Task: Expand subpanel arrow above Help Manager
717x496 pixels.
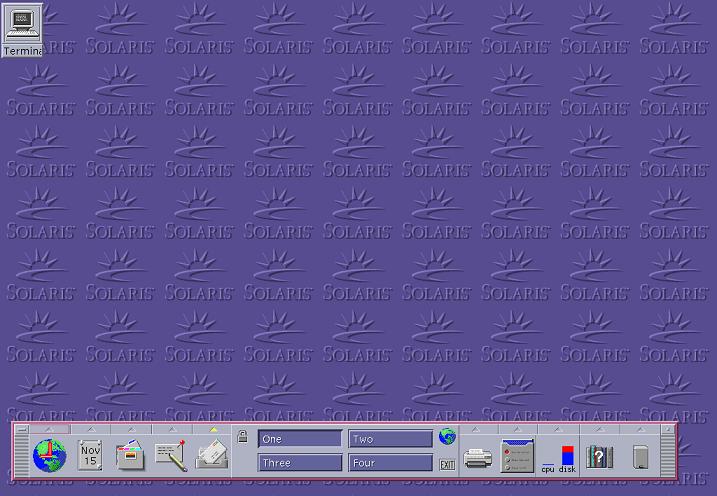Action: [x=599, y=429]
